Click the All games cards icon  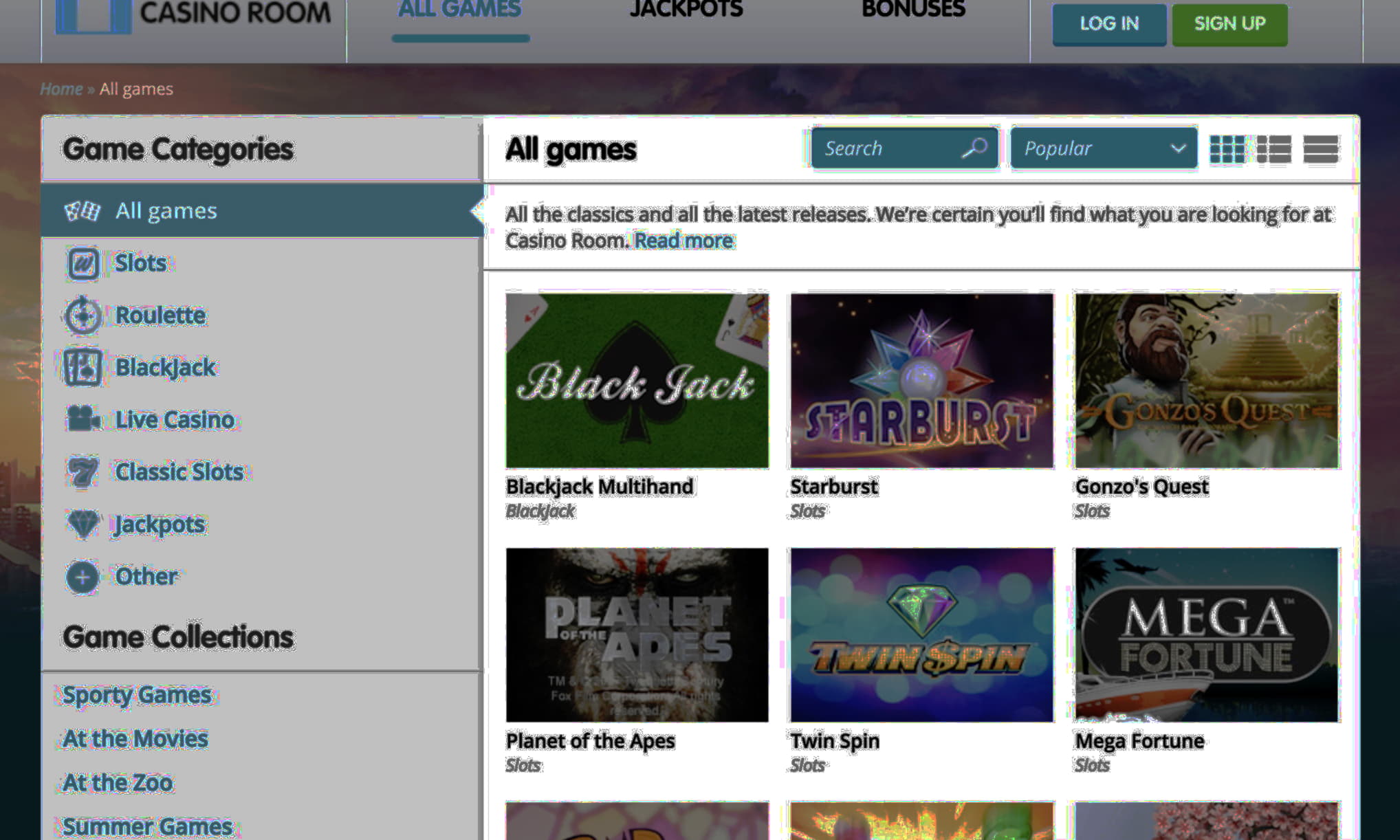click(x=83, y=210)
